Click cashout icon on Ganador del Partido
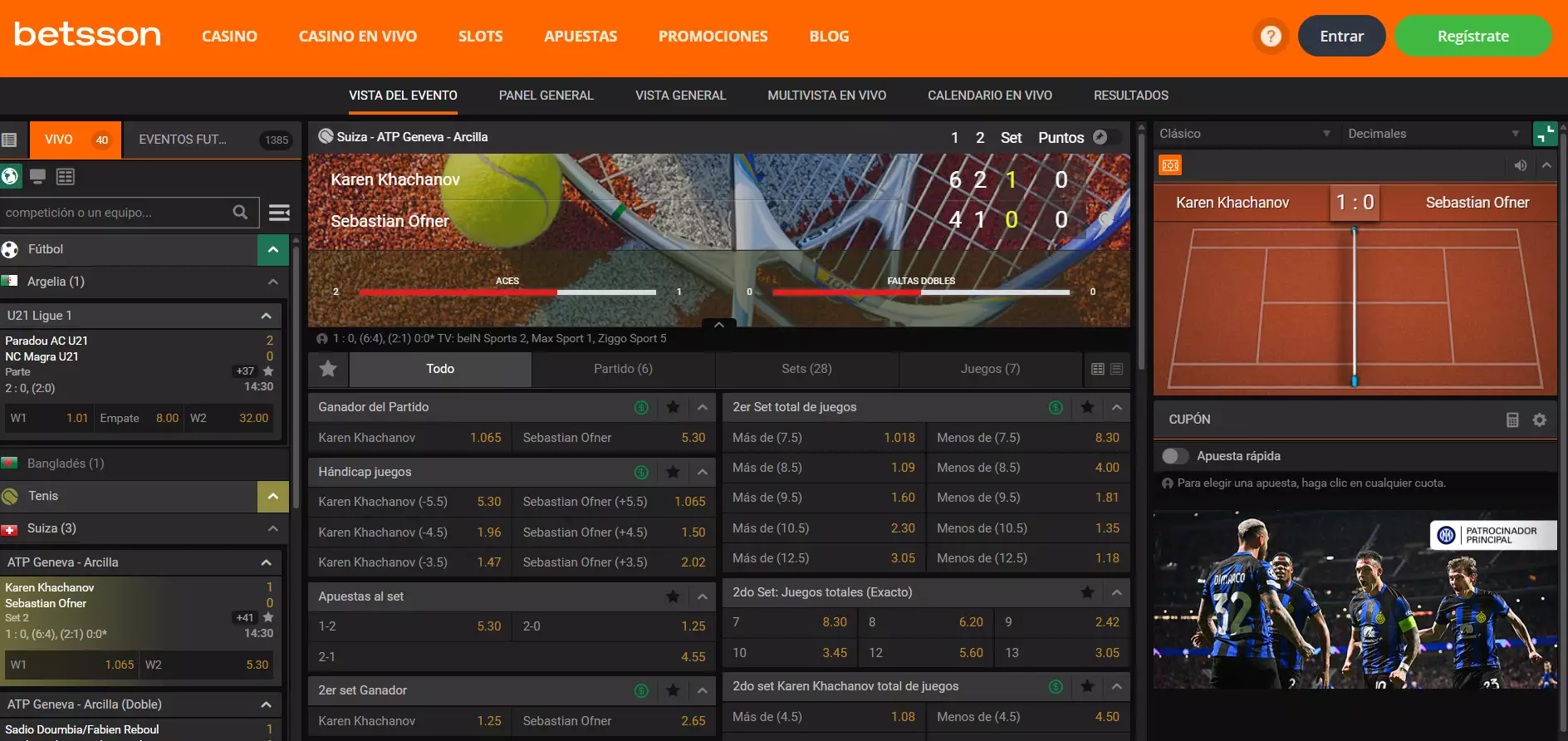Screen dimensions: 1568x741 (x=641, y=407)
